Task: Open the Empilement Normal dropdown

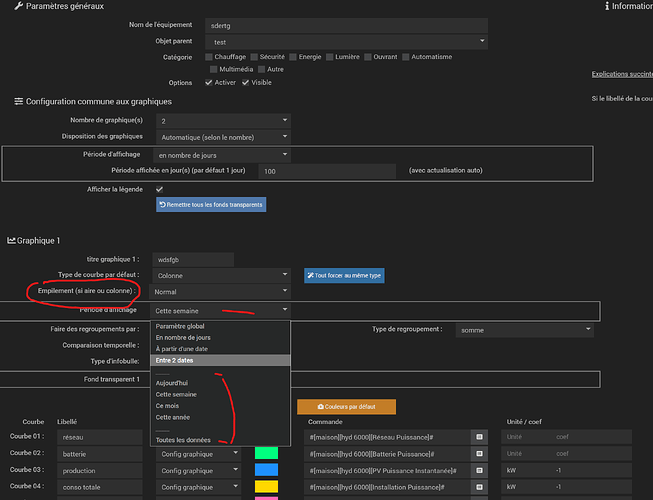Action: (x=221, y=292)
